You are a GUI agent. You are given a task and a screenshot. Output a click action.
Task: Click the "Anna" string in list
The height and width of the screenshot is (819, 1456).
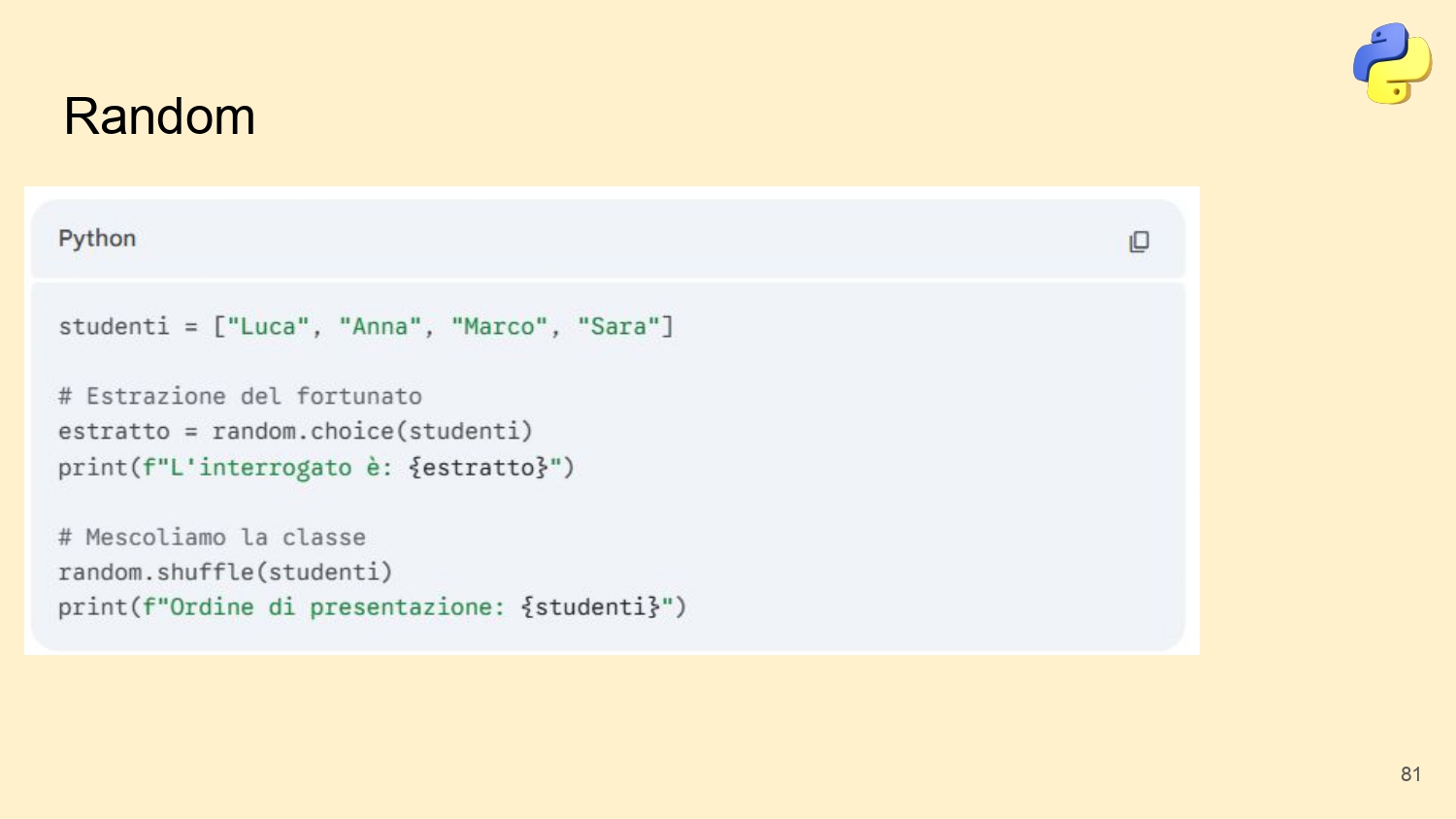pos(380,326)
